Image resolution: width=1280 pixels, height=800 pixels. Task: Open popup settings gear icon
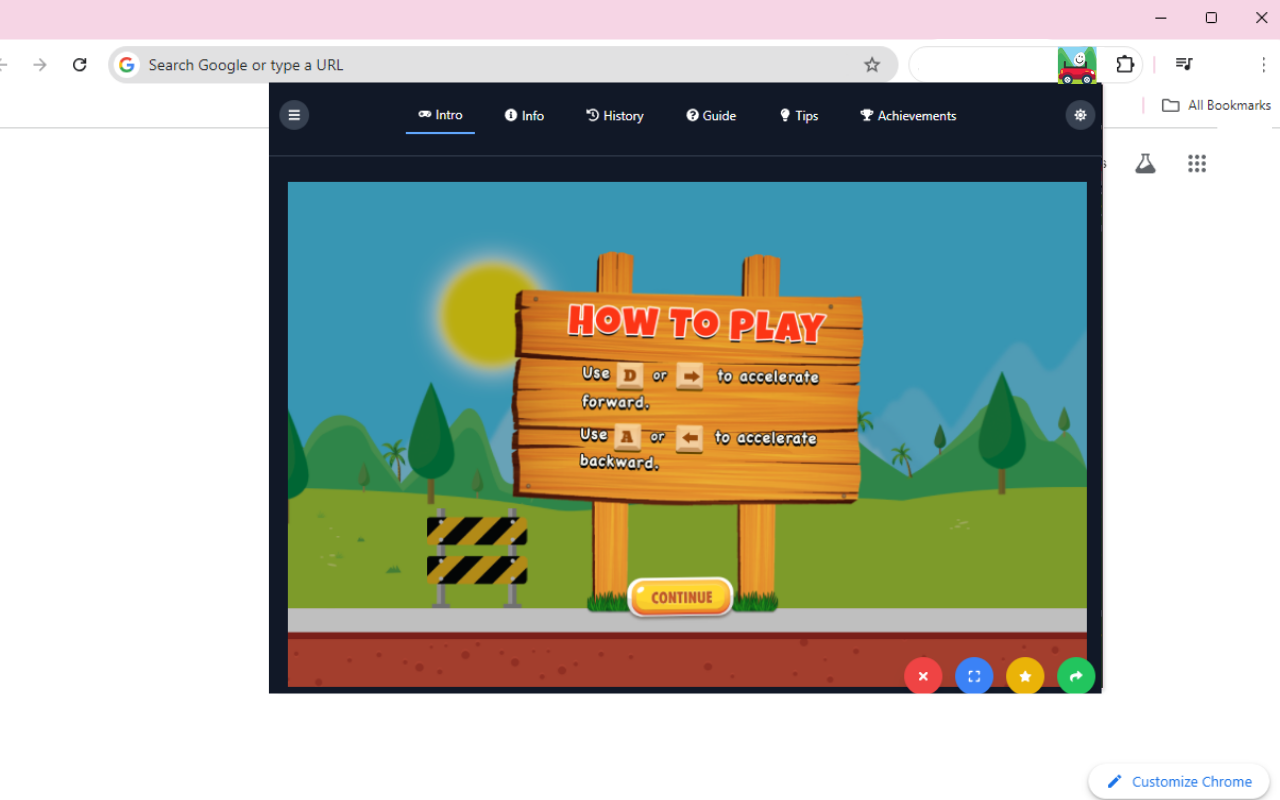[x=1080, y=115]
